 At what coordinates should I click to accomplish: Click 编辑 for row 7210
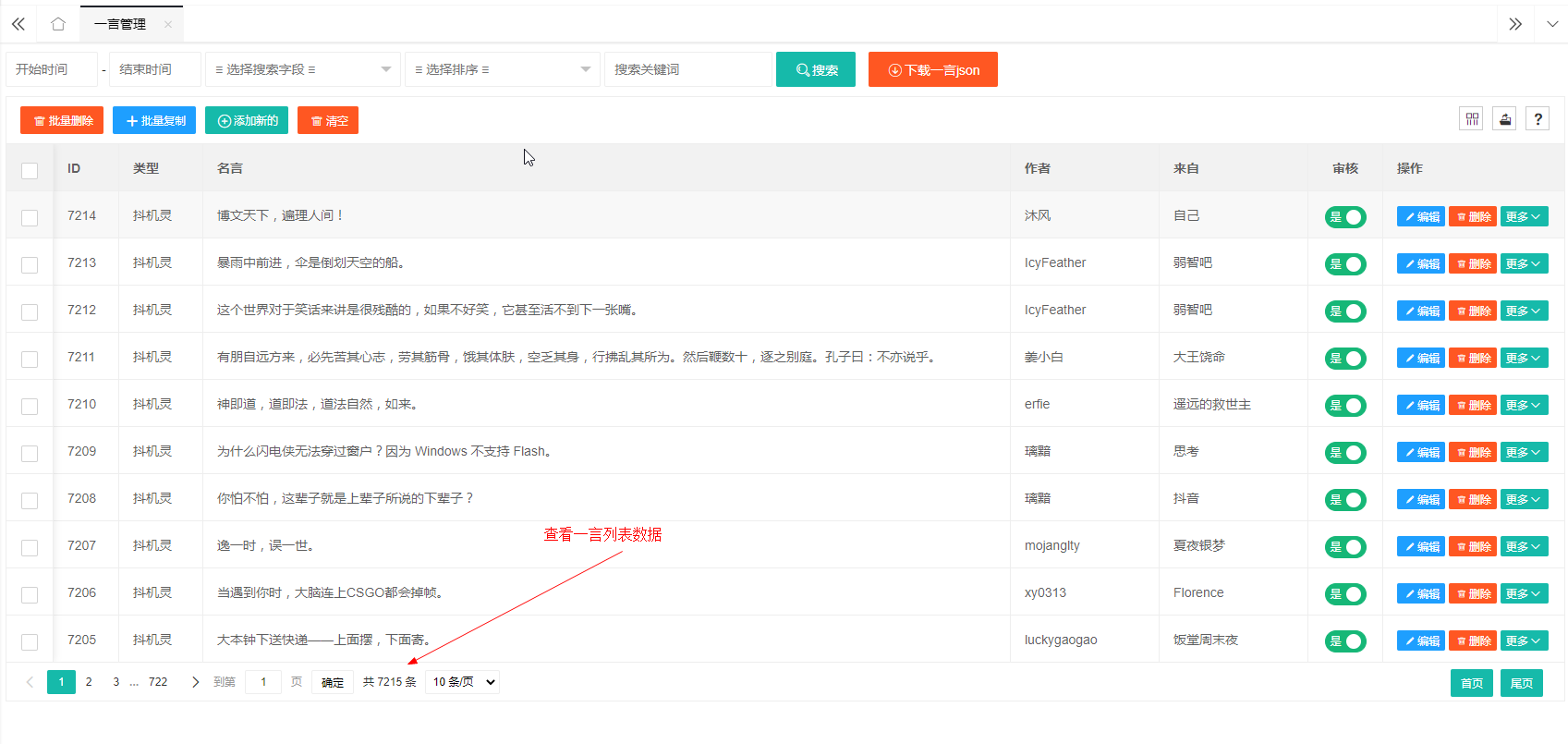point(1421,405)
